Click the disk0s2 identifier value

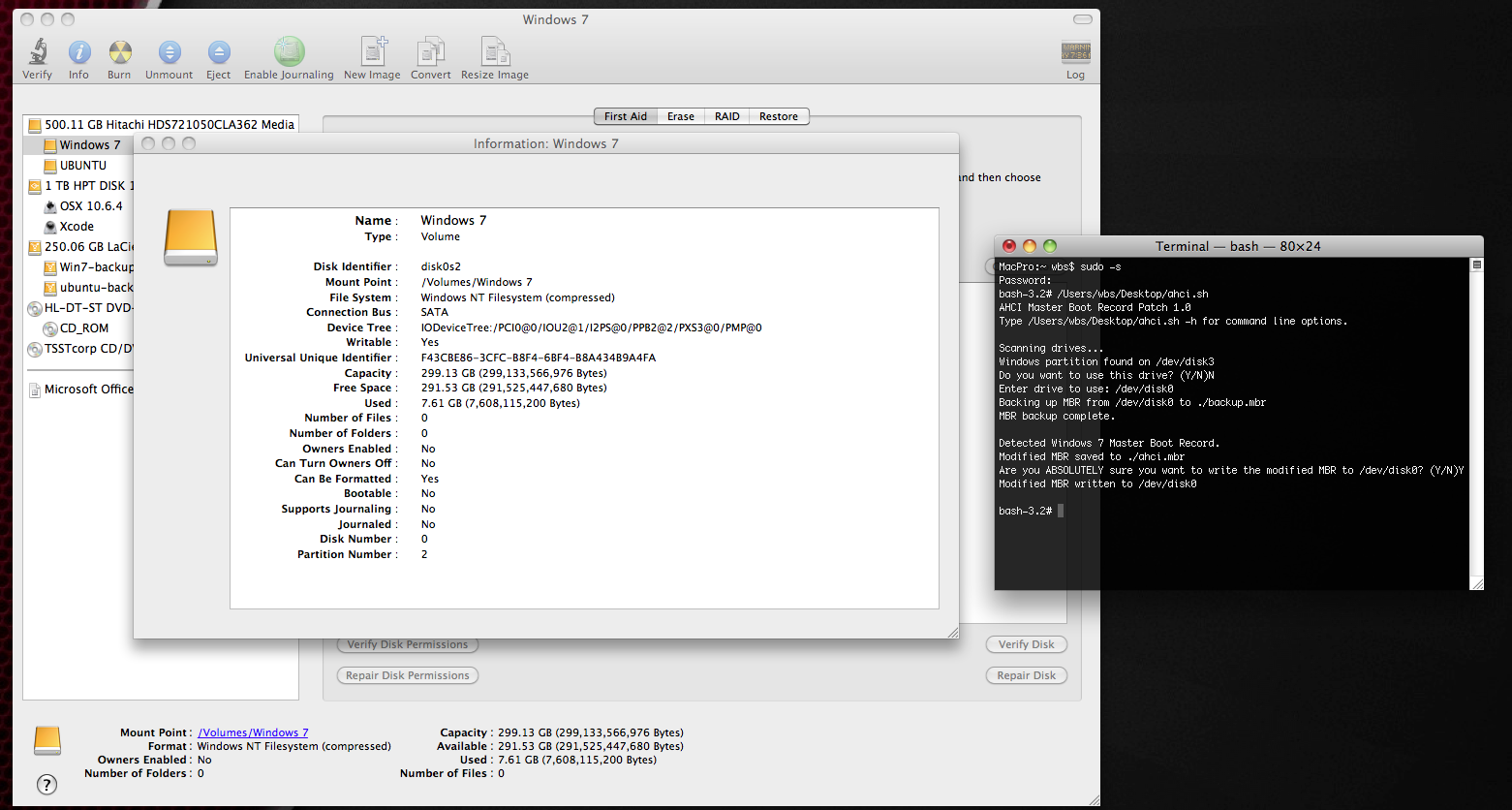(x=441, y=266)
